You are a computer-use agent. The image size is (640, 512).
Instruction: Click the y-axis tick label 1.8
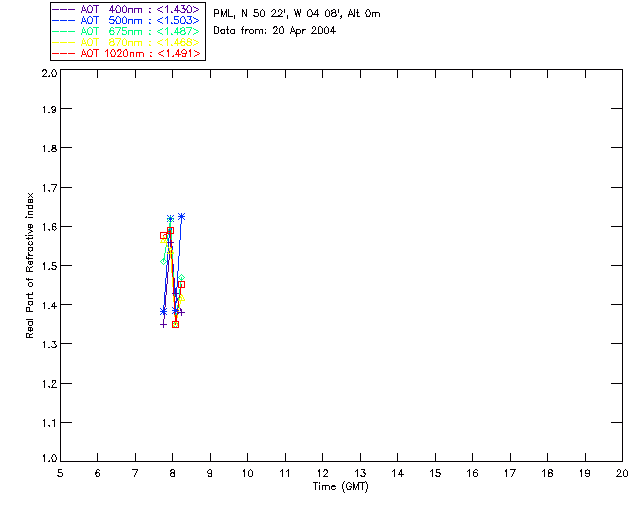tap(49, 148)
